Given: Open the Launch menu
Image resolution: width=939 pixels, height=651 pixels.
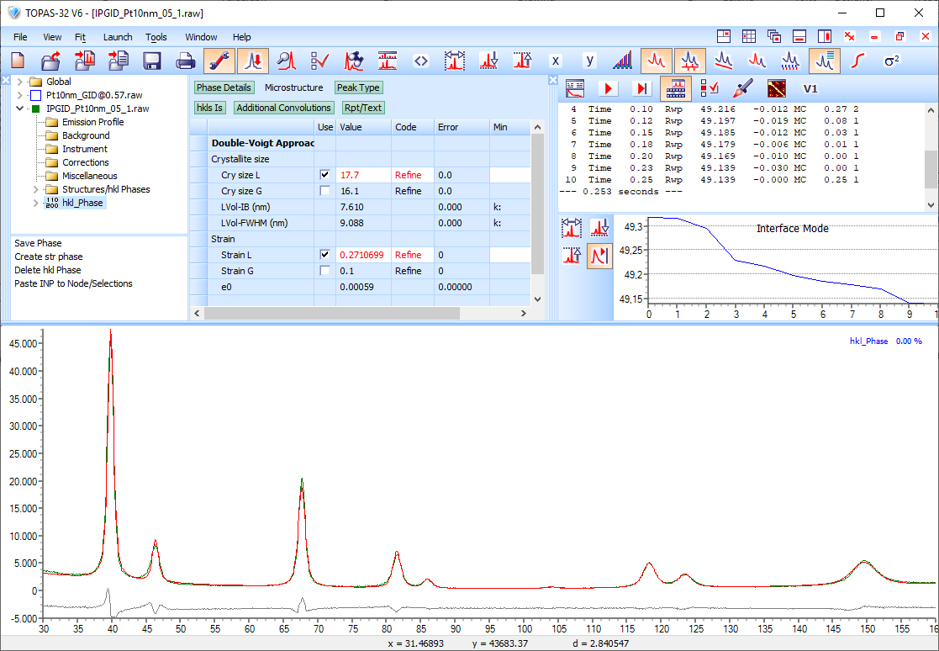Looking at the screenshot, I should click(117, 37).
